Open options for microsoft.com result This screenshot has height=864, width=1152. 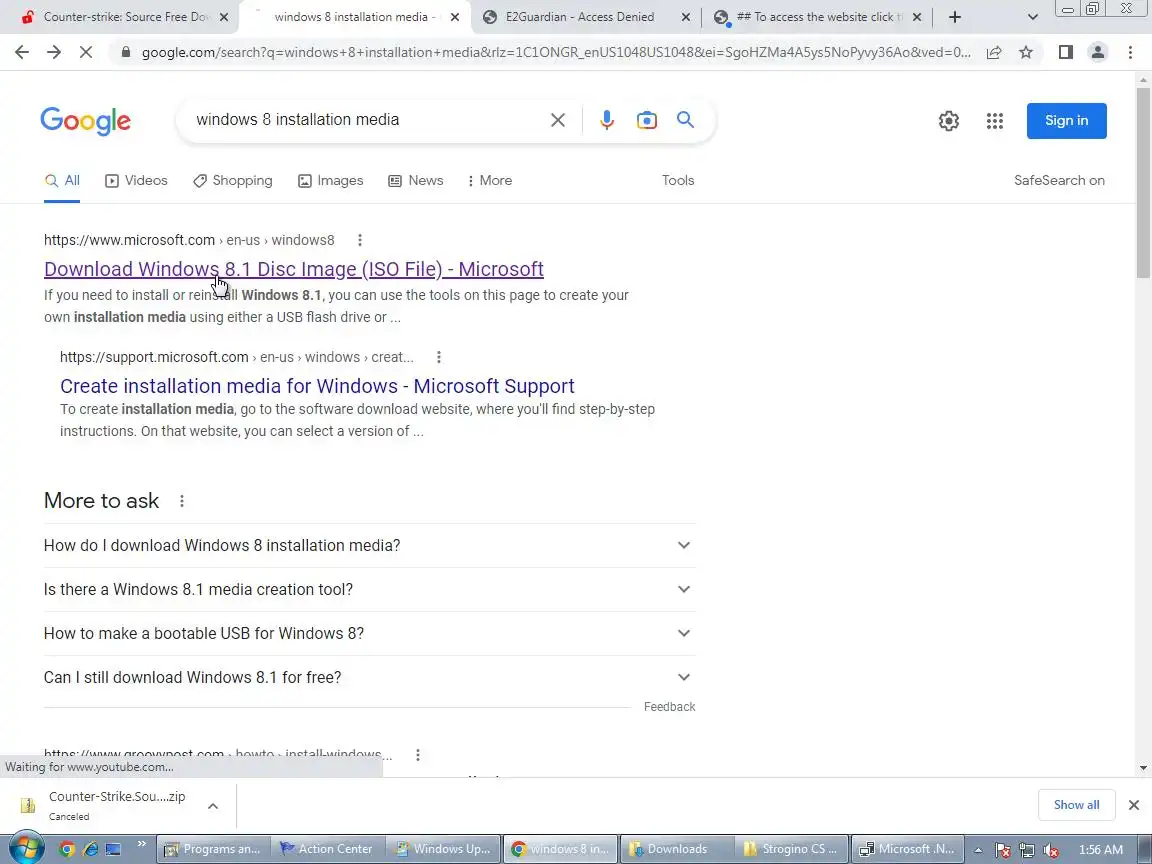point(359,240)
